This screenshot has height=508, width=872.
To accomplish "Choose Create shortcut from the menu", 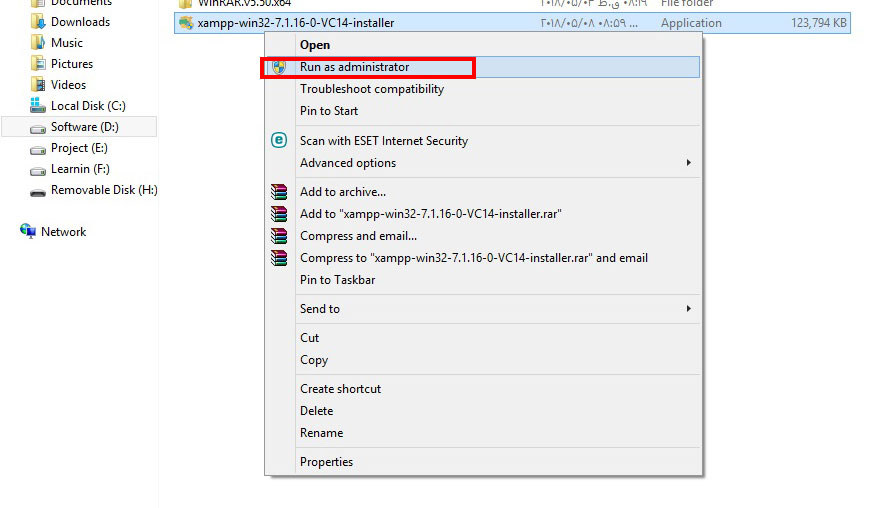I will (x=340, y=389).
